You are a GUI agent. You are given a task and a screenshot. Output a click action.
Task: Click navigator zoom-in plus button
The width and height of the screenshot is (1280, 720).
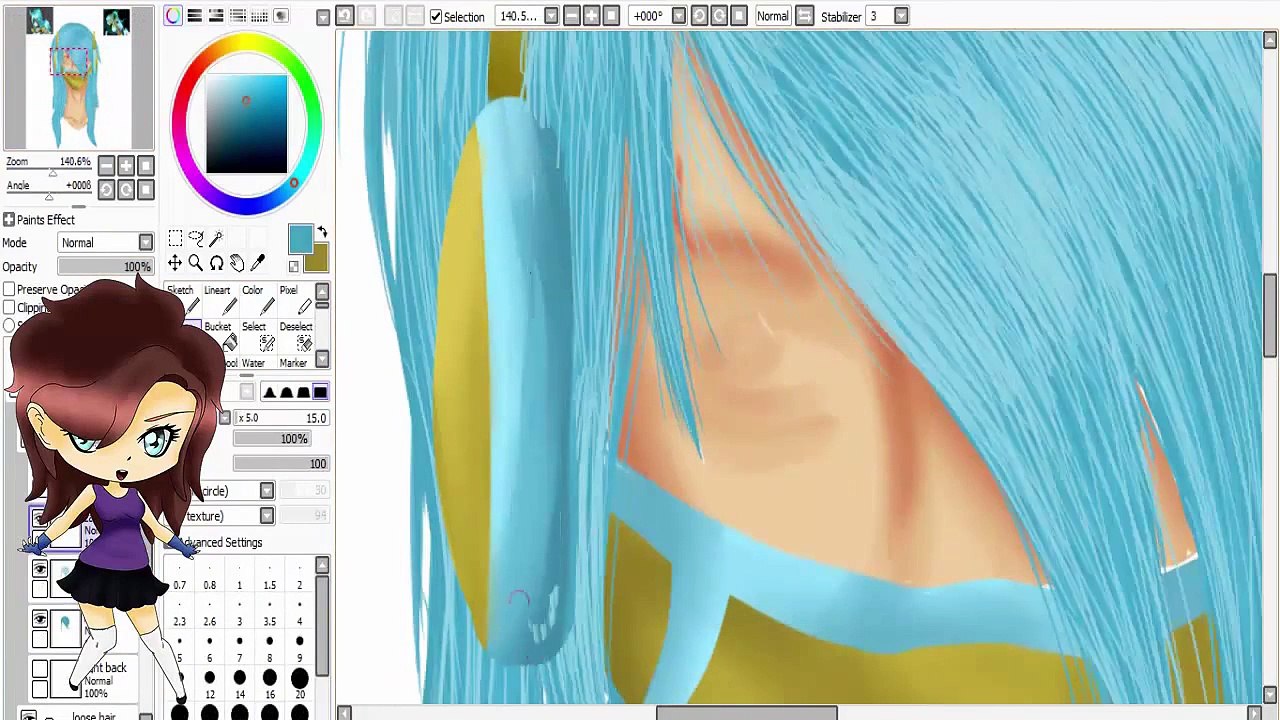[x=126, y=165]
